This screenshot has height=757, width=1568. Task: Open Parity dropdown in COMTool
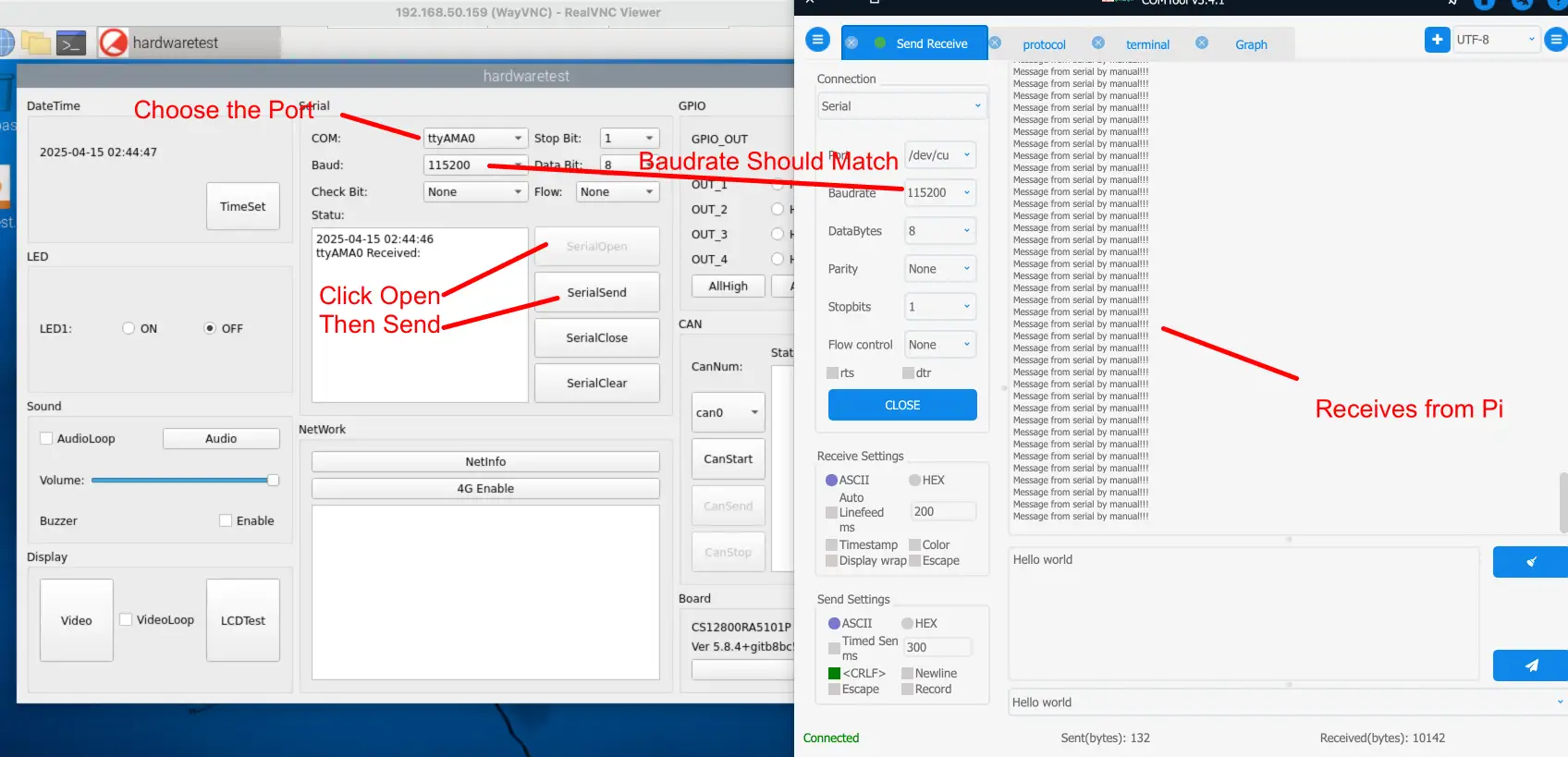tap(940, 268)
